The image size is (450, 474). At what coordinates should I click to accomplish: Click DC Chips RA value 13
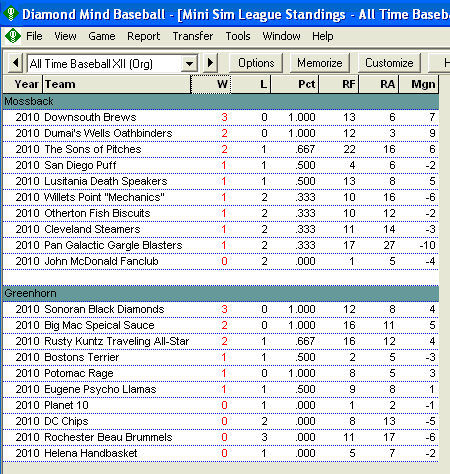(389, 421)
